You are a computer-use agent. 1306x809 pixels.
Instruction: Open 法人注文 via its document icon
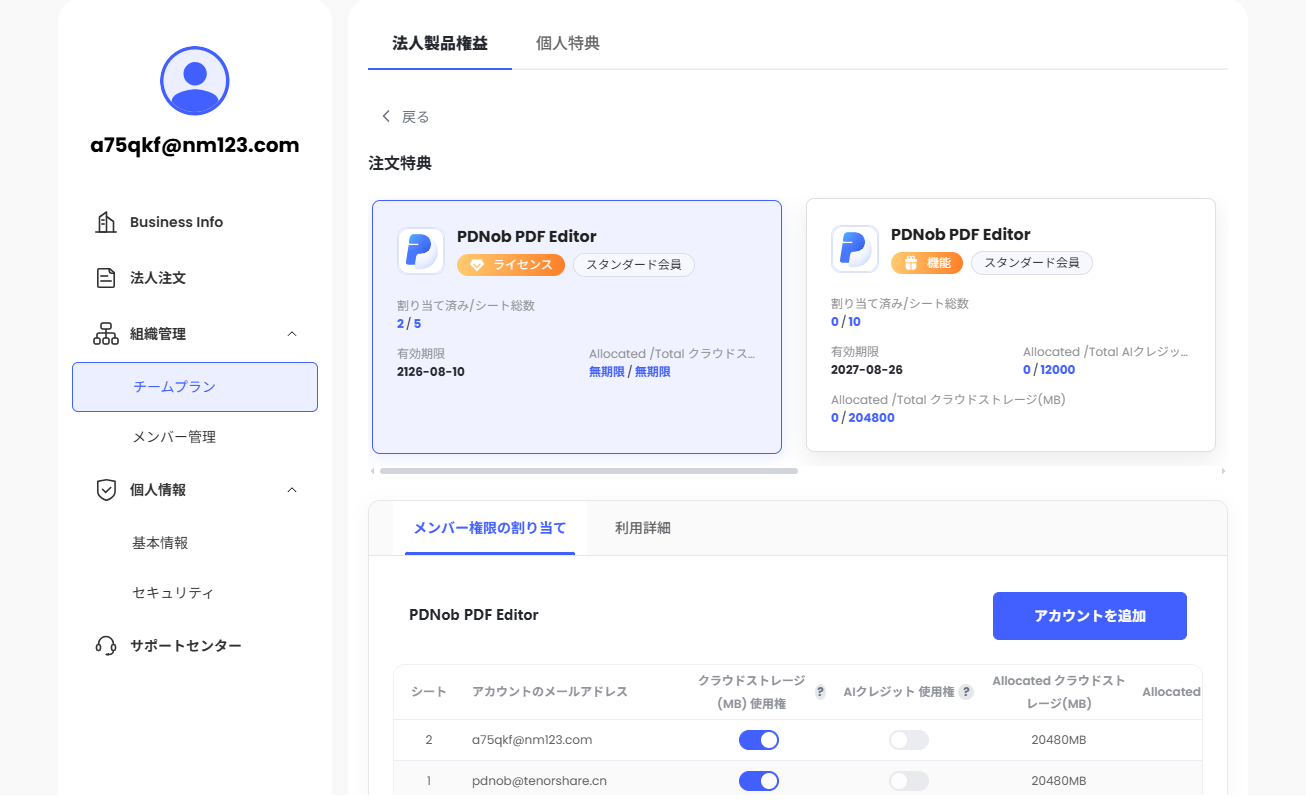pyautogui.click(x=106, y=278)
